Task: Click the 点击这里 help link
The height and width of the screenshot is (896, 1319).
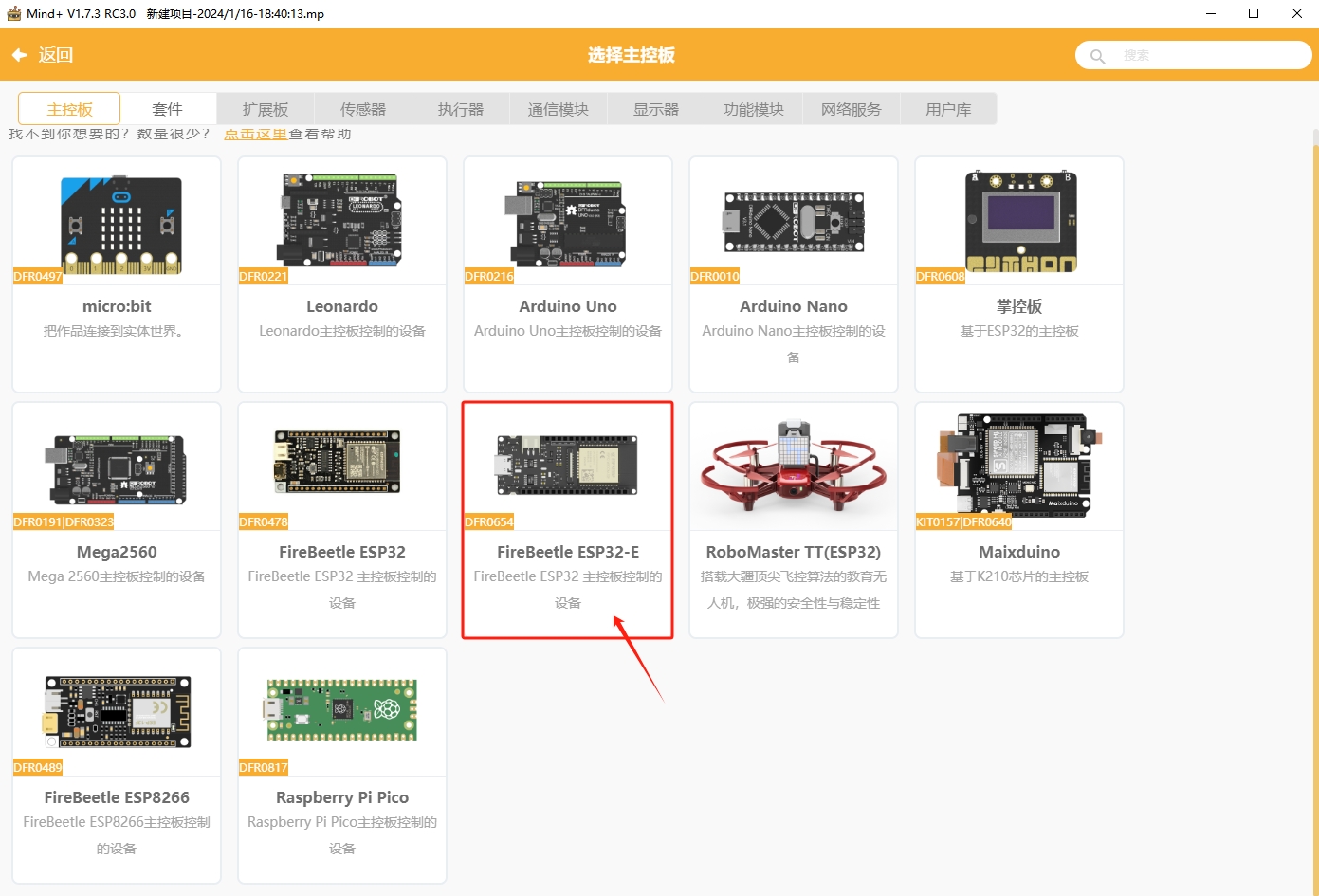Action: (x=255, y=135)
